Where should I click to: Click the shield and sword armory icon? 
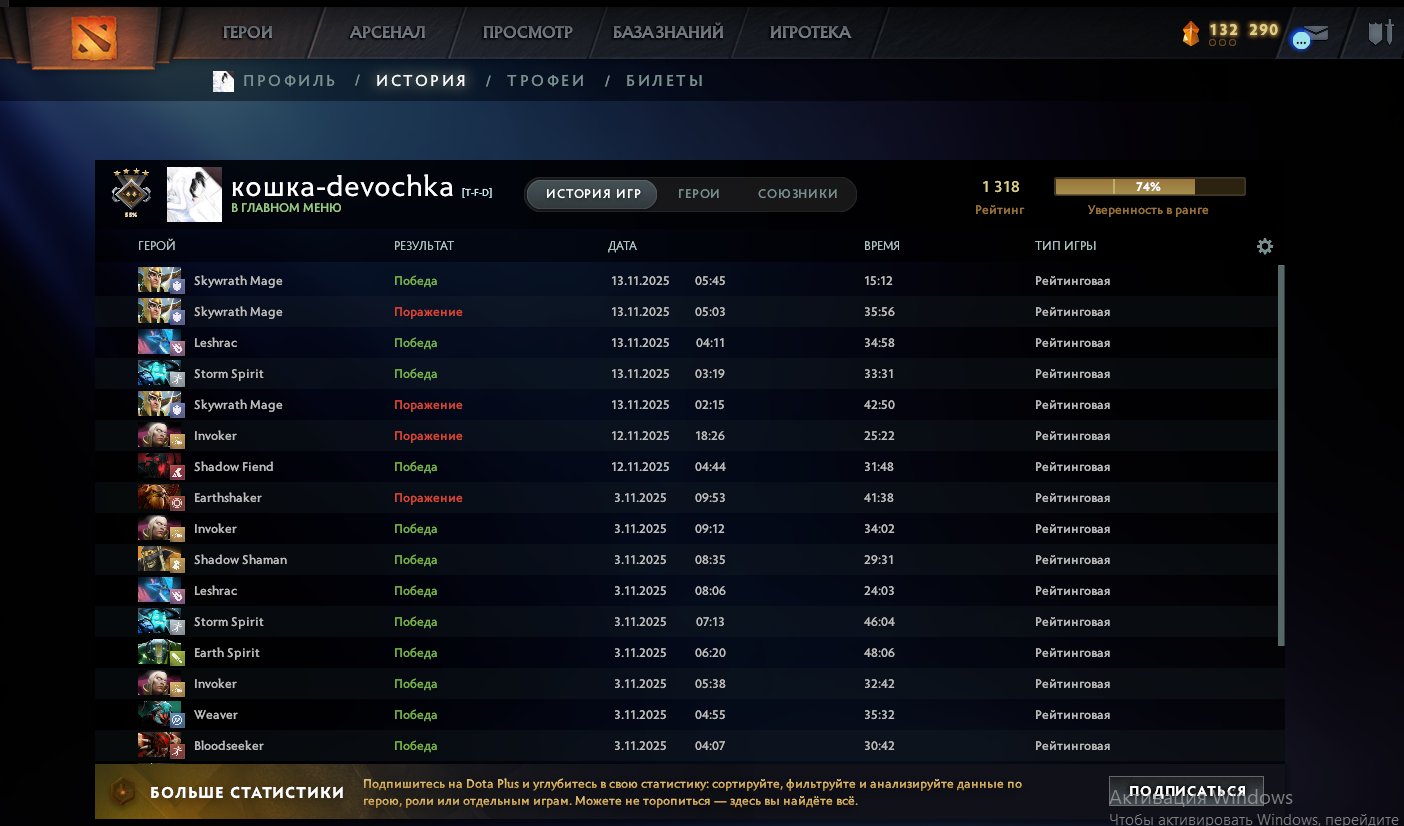point(1380,31)
